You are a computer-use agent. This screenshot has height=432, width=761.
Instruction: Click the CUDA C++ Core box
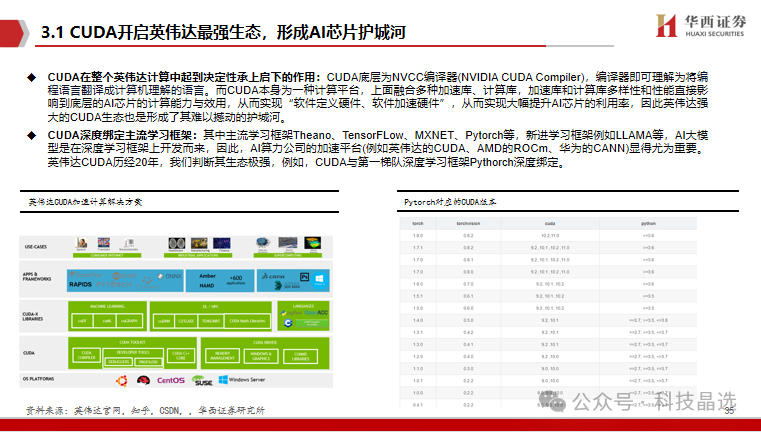[x=181, y=355]
